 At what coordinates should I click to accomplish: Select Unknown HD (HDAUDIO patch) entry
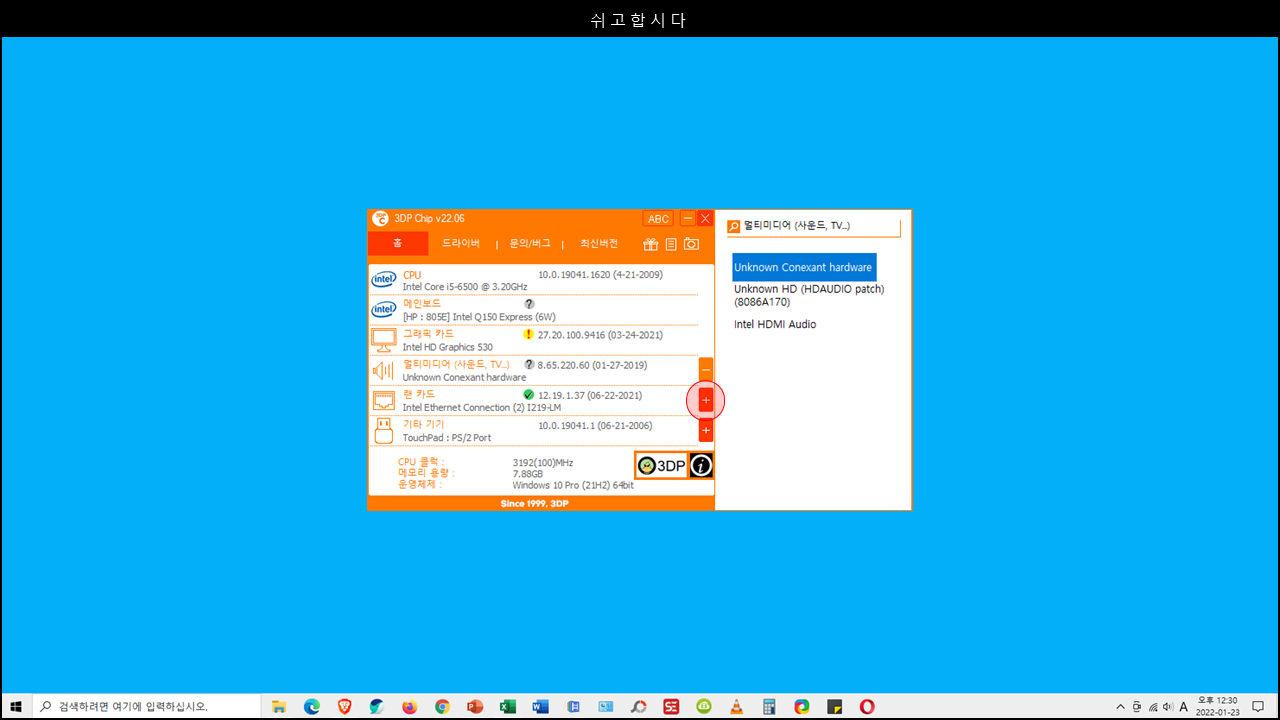click(809, 295)
